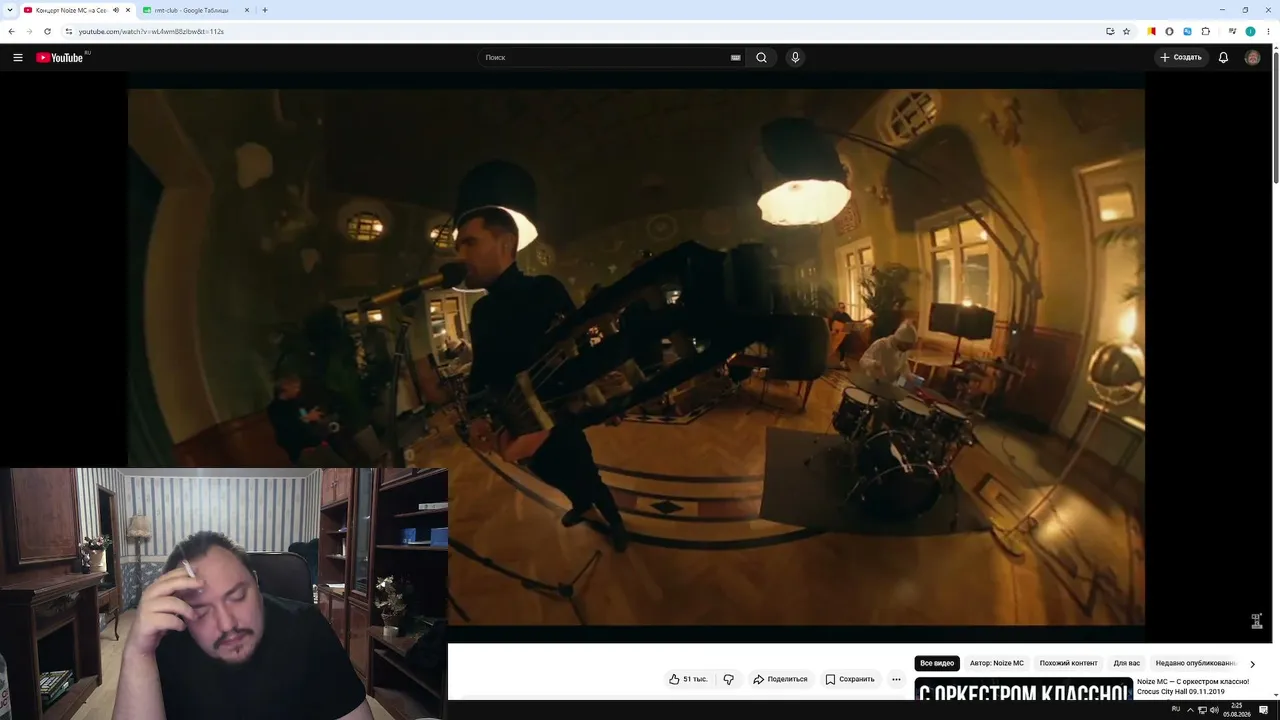1280x720 pixels.
Task: Open the YouTube account avatar menu
Action: pyautogui.click(x=1252, y=58)
